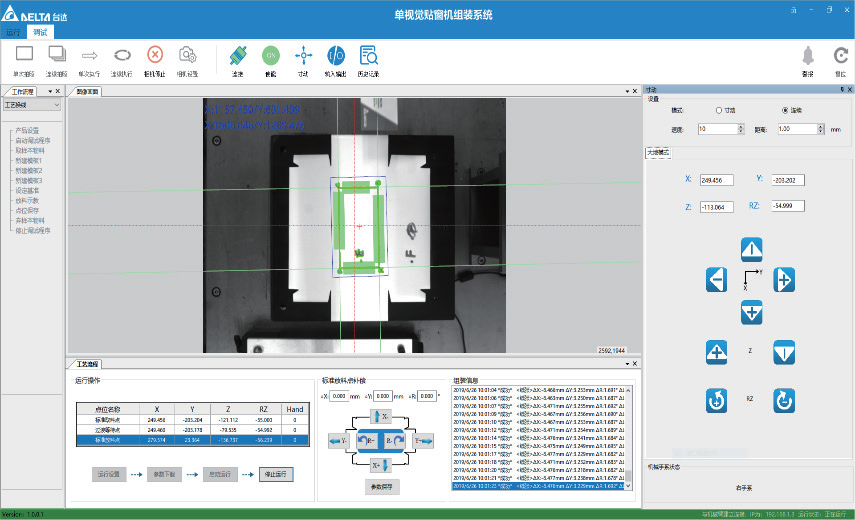Click the Y- left arrow compensation button
This screenshot has height=520, width=855.
[x=338, y=441]
